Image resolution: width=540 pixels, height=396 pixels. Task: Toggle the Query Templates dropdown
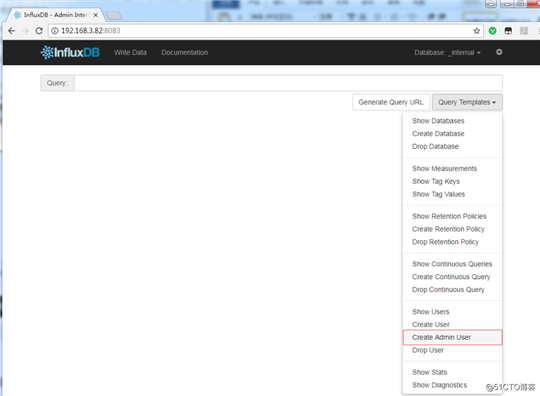467,102
